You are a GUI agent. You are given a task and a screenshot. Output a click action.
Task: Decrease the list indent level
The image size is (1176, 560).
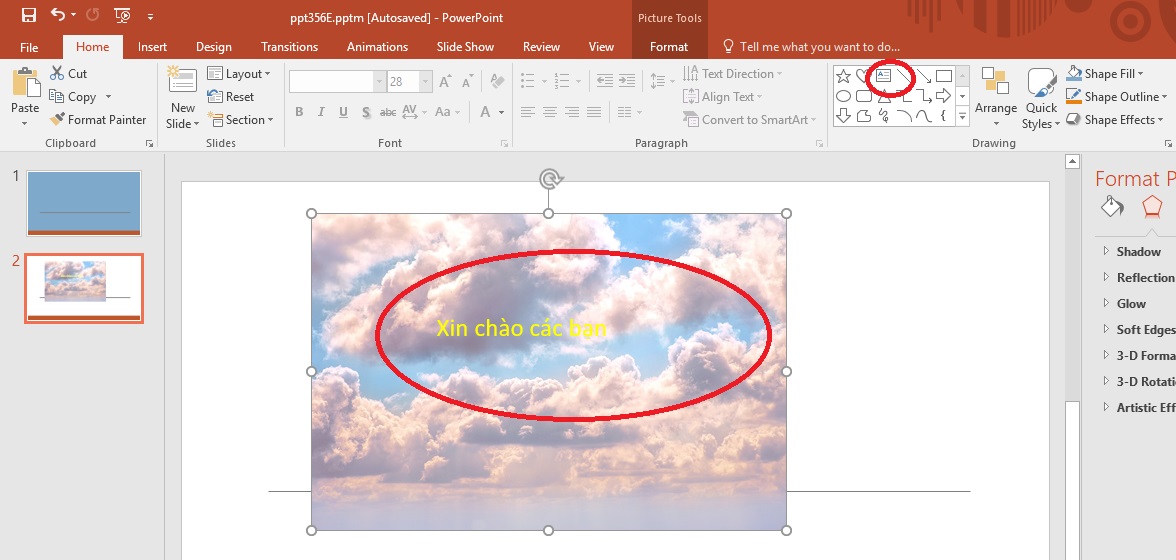(604, 80)
